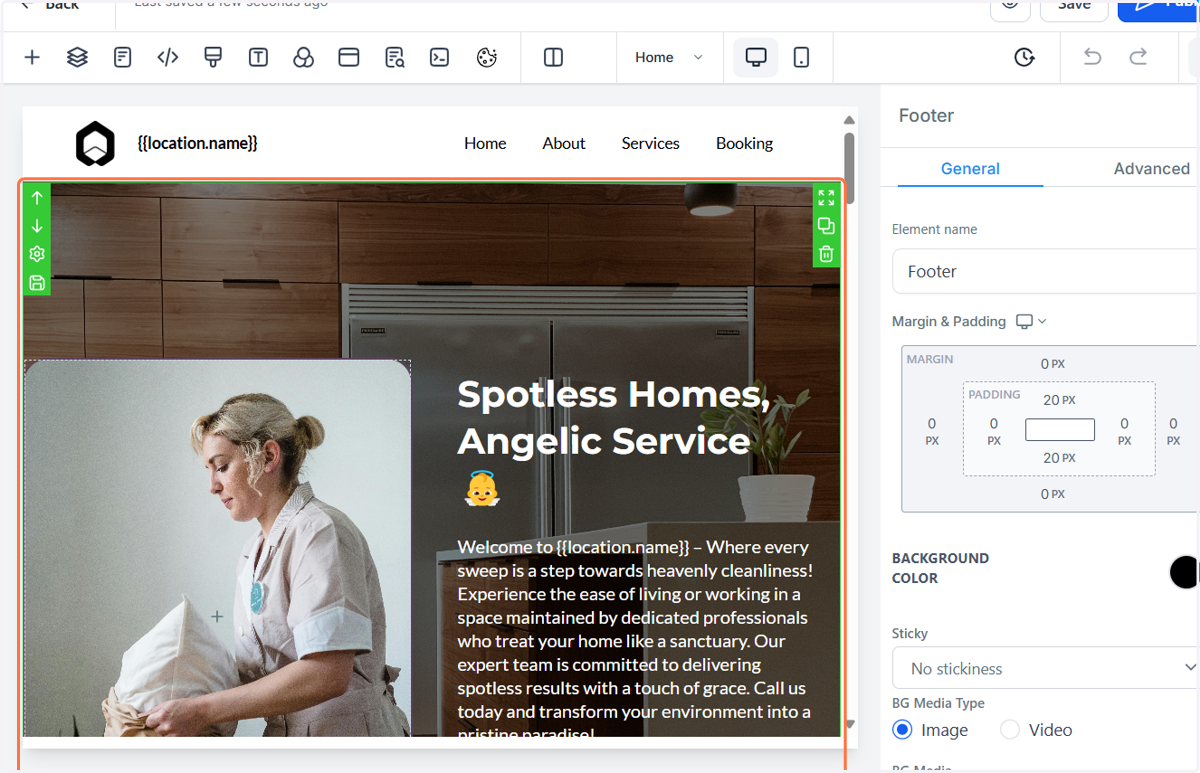
Task: Save section as template icon
Action: point(37,283)
